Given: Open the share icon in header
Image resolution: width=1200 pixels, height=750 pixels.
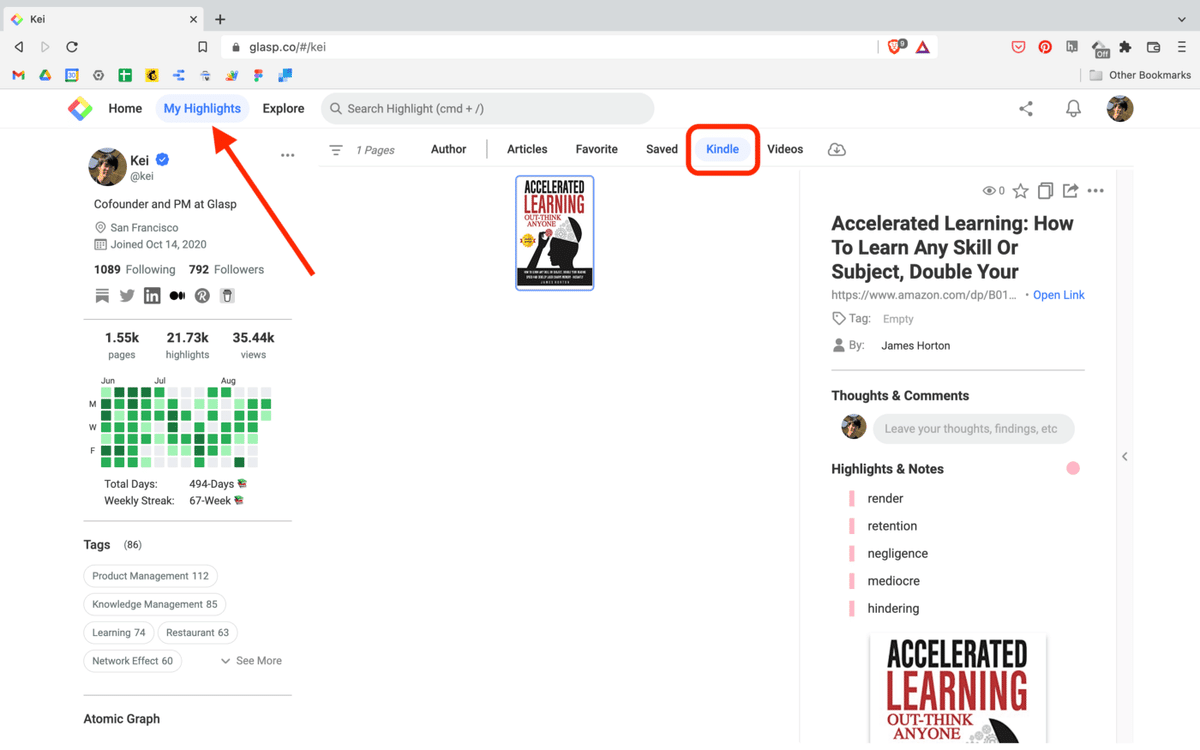Looking at the screenshot, I should click(x=1026, y=109).
